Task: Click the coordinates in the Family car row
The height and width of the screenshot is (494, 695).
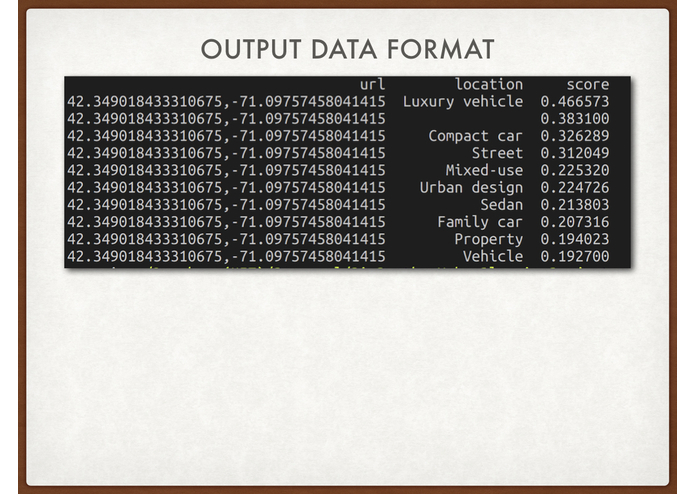Action: tap(226, 222)
